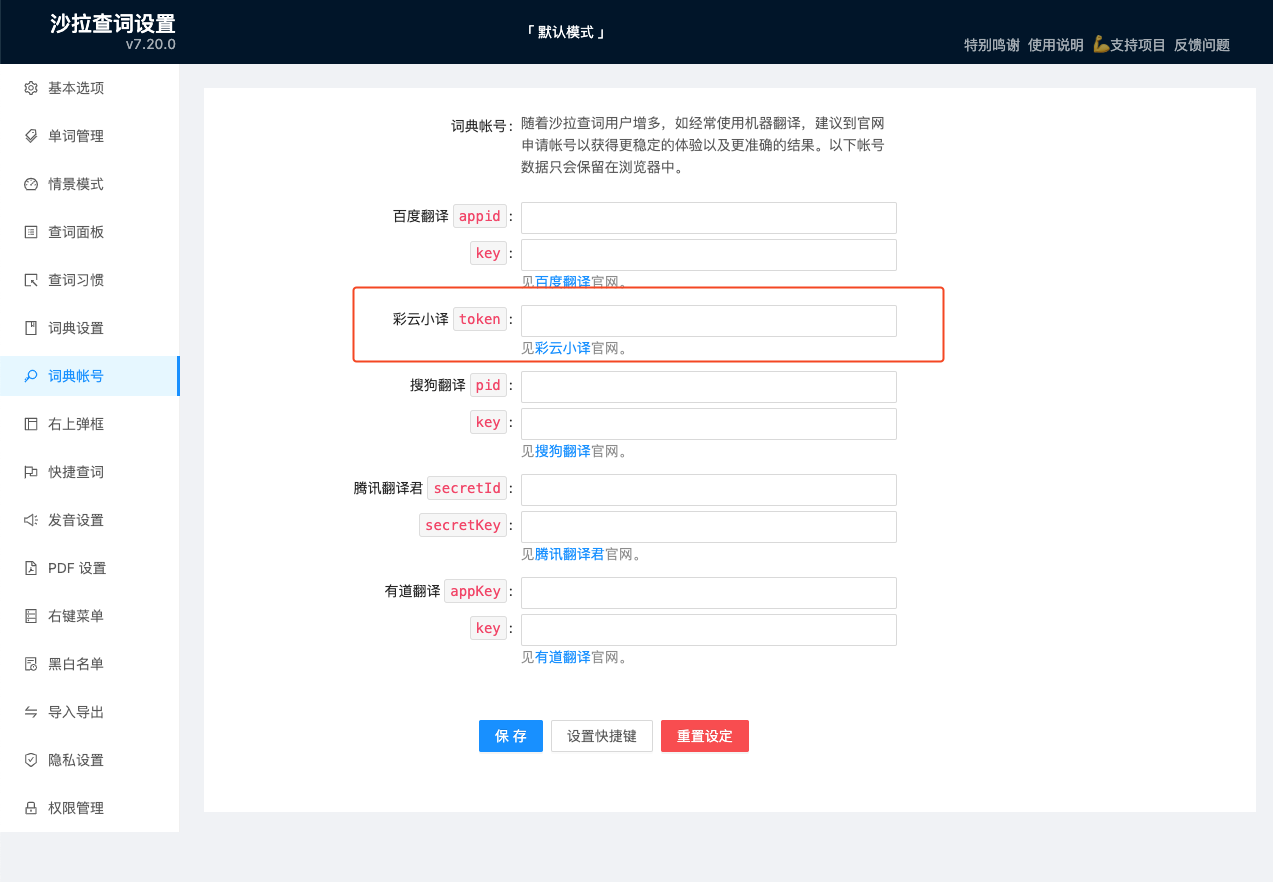This screenshot has width=1273, height=882.
Task: Click the key icon beside 词典帐号
Action: pyautogui.click(x=31, y=376)
